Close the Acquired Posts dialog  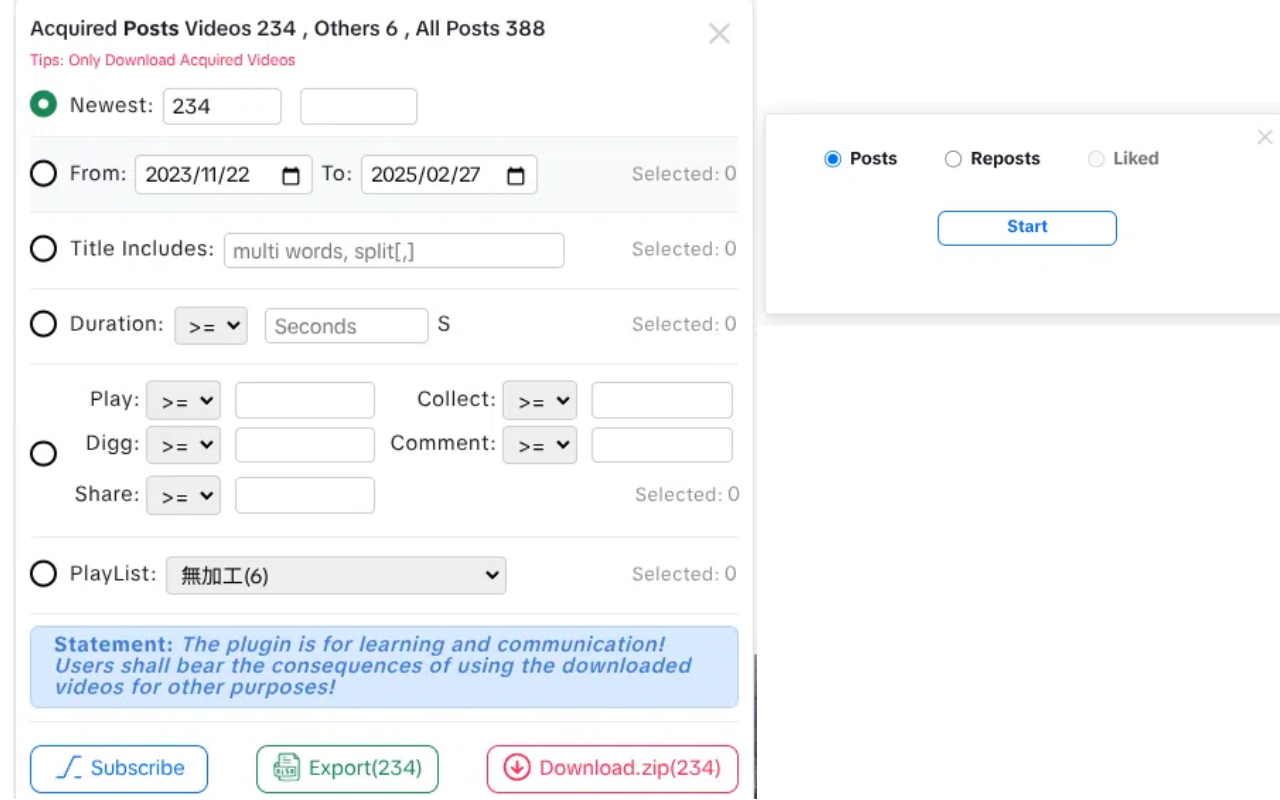click(x=719, y=34)
